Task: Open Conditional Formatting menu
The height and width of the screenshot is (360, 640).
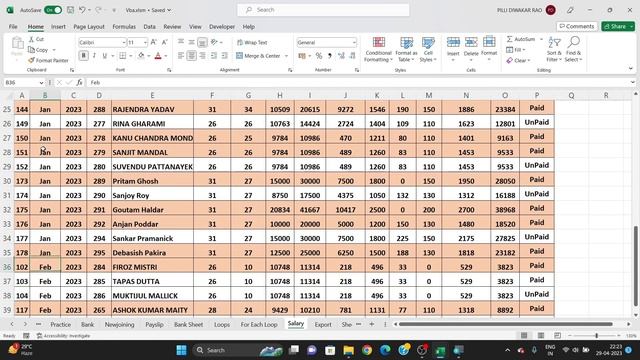Action: (378, 49)
